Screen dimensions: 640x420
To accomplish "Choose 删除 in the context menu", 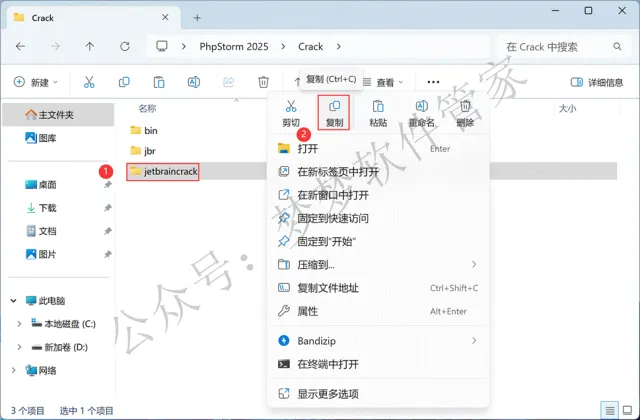I will (x=465, y=113).
